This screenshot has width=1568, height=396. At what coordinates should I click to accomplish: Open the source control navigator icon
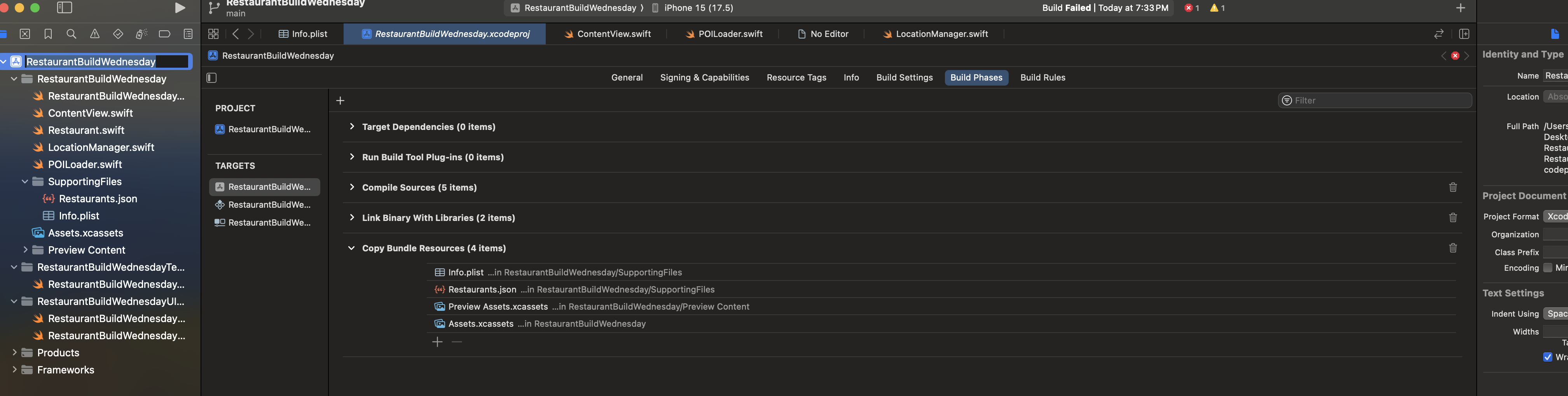pyautogui.click(x=25, y=34)
